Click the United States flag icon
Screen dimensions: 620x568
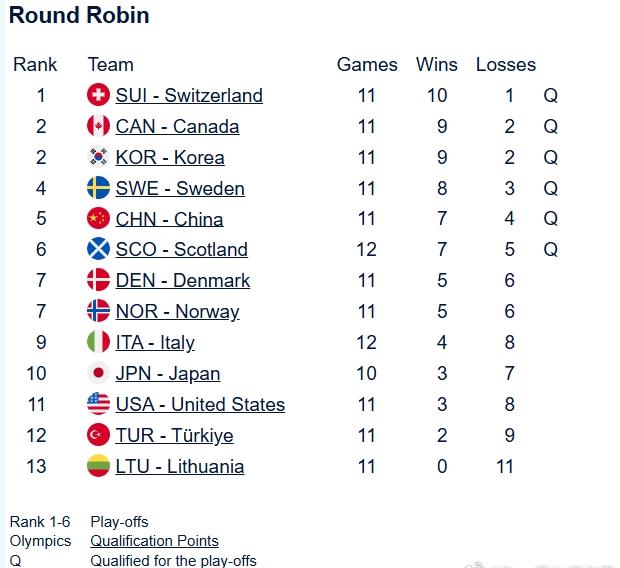point(98,403)
